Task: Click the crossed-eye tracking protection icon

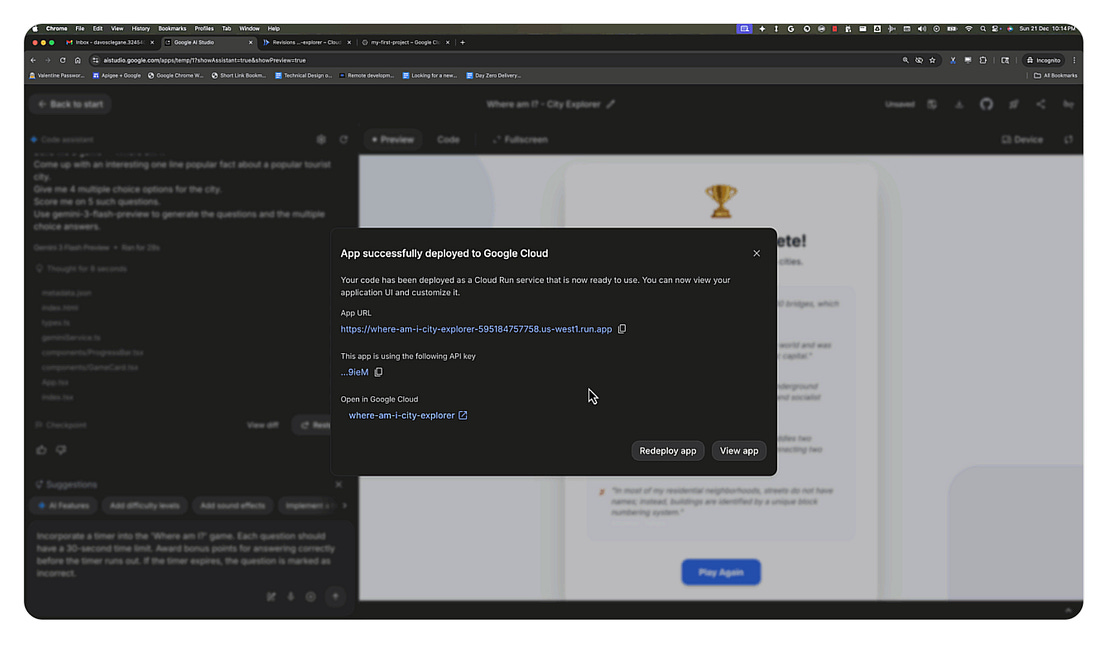Action: coord(919,60)
